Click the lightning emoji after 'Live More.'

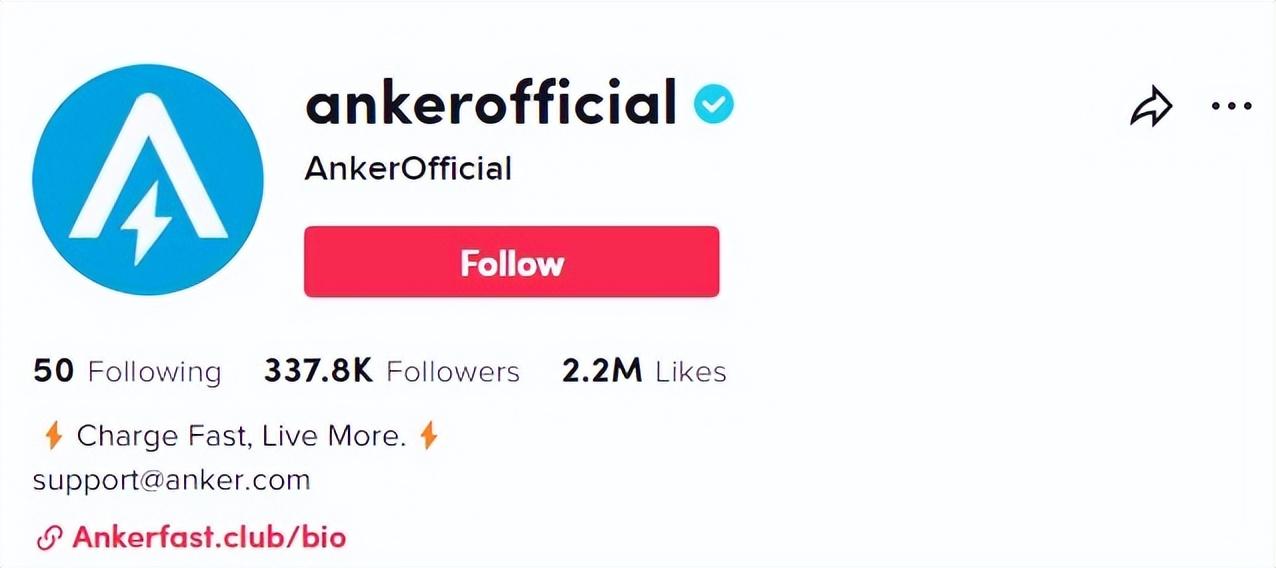[x=428, y=436]
